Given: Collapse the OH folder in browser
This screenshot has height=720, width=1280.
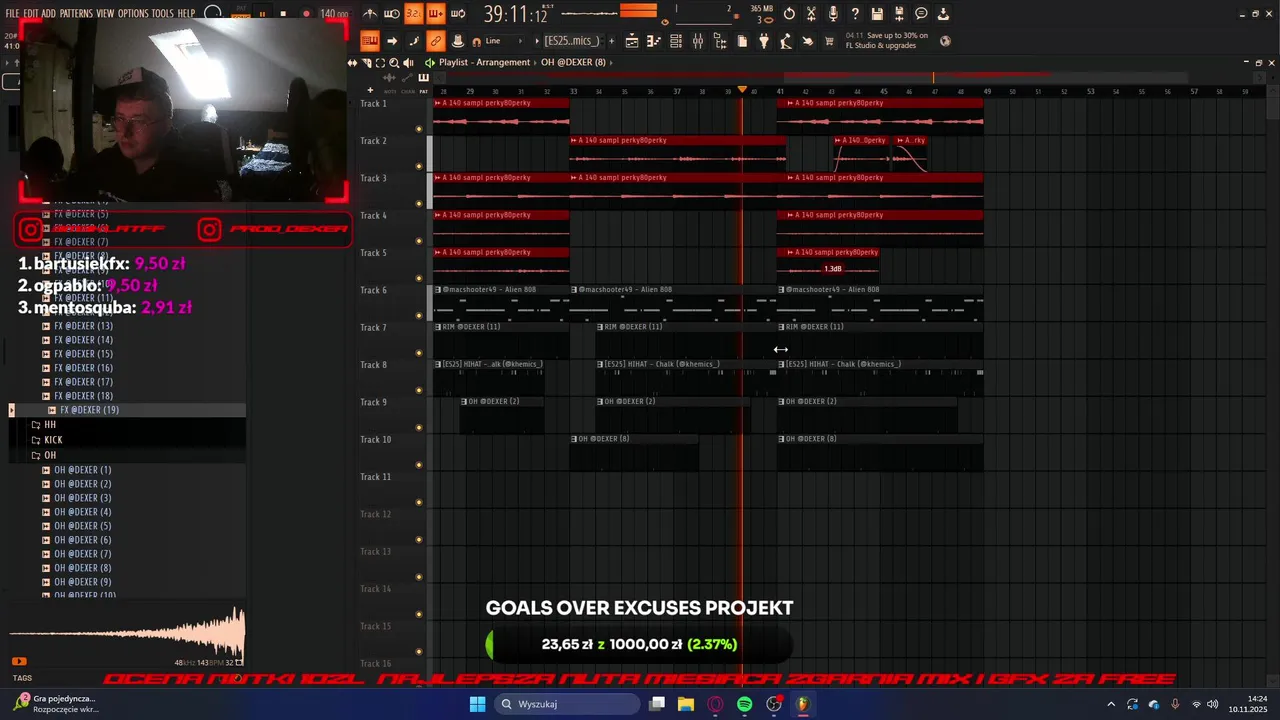Looking at the screenshot, I should [x=49, y=455].
